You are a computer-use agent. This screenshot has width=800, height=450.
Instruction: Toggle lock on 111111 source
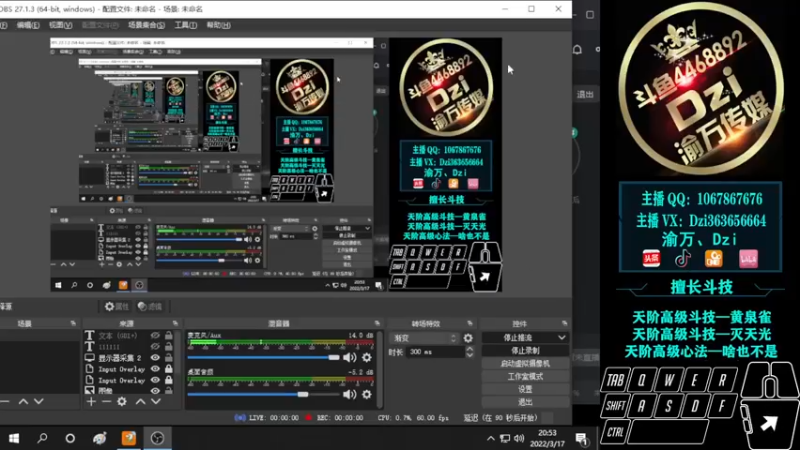point(169,346)
